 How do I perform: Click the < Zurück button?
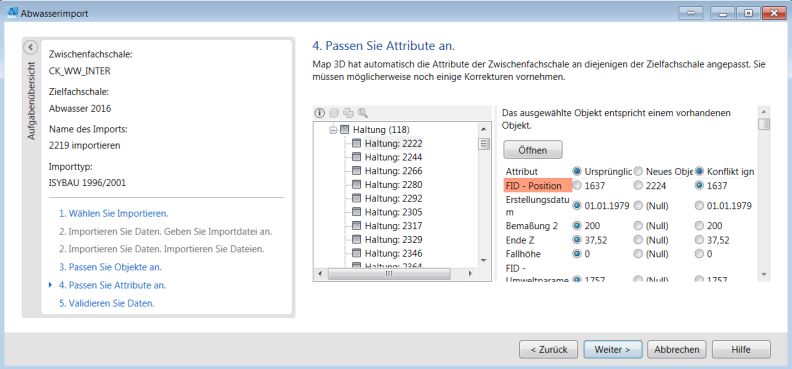pos(549,349)
